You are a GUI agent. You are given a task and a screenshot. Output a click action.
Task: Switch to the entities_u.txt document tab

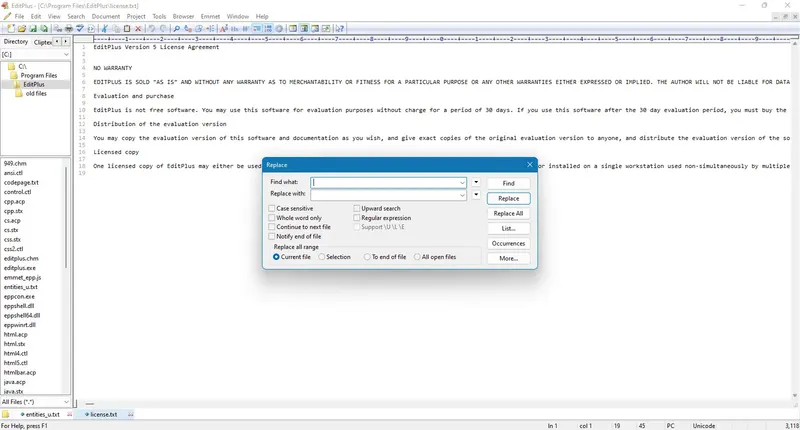coord(42,414)
